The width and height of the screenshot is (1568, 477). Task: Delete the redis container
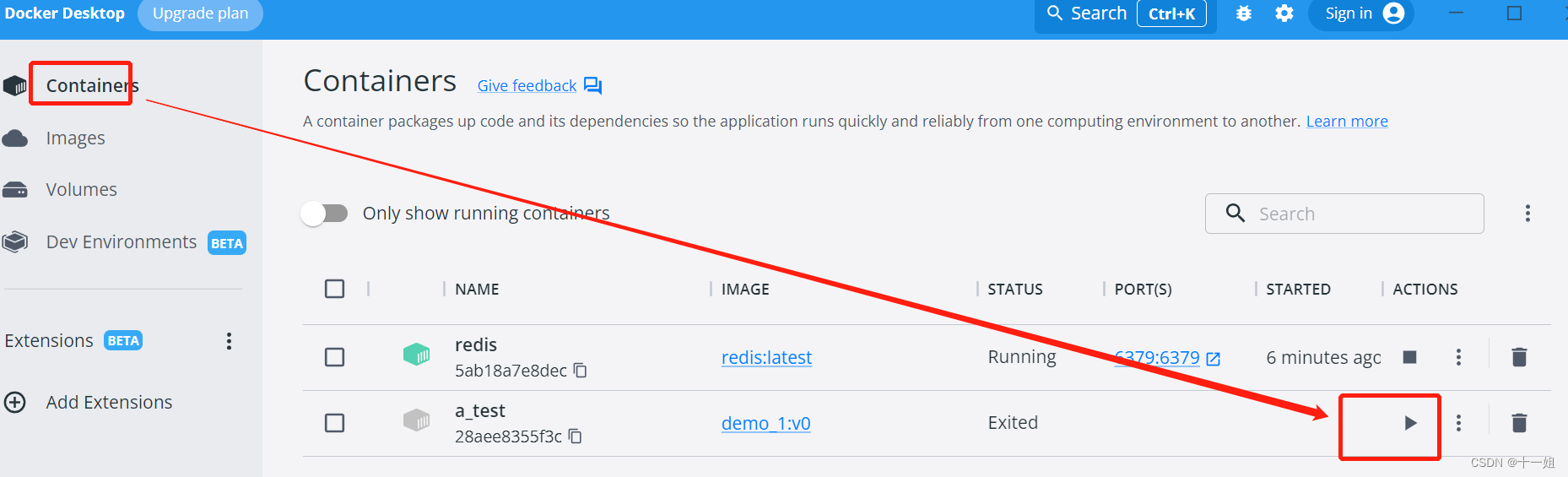1519,357
